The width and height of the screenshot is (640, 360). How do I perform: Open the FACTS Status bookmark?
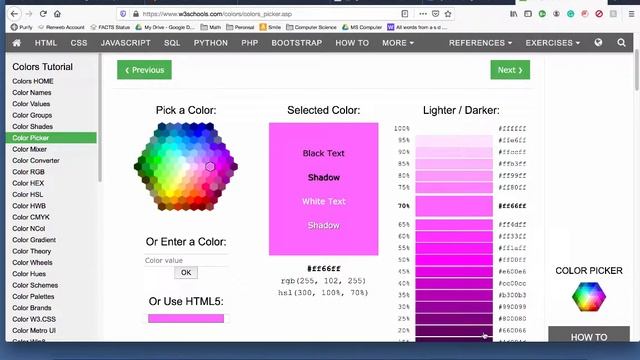(x=110, y=27)
